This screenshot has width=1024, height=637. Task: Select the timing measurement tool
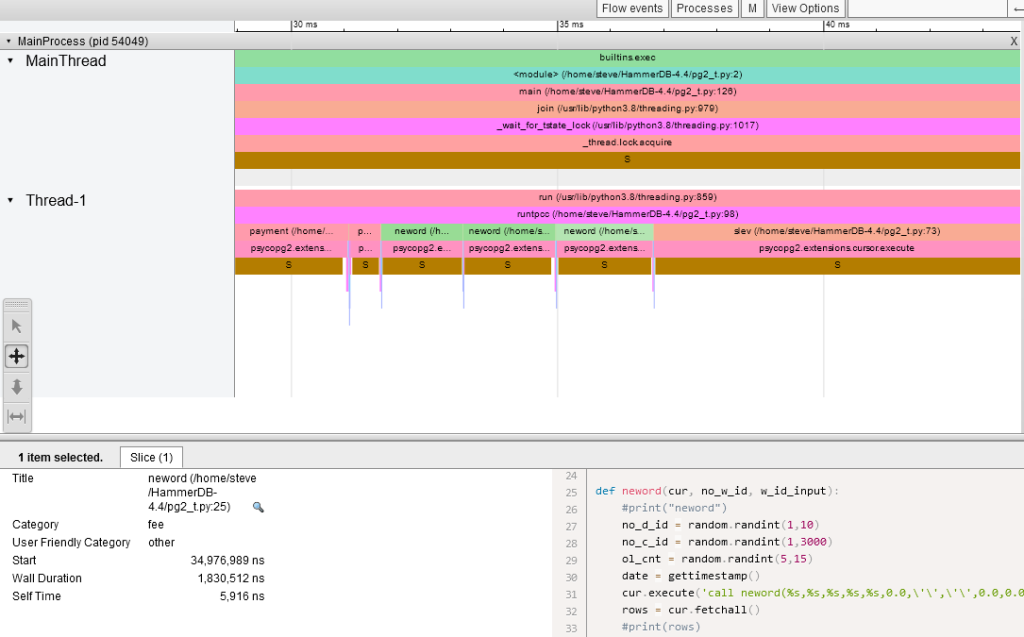click(x=16, y=416)
